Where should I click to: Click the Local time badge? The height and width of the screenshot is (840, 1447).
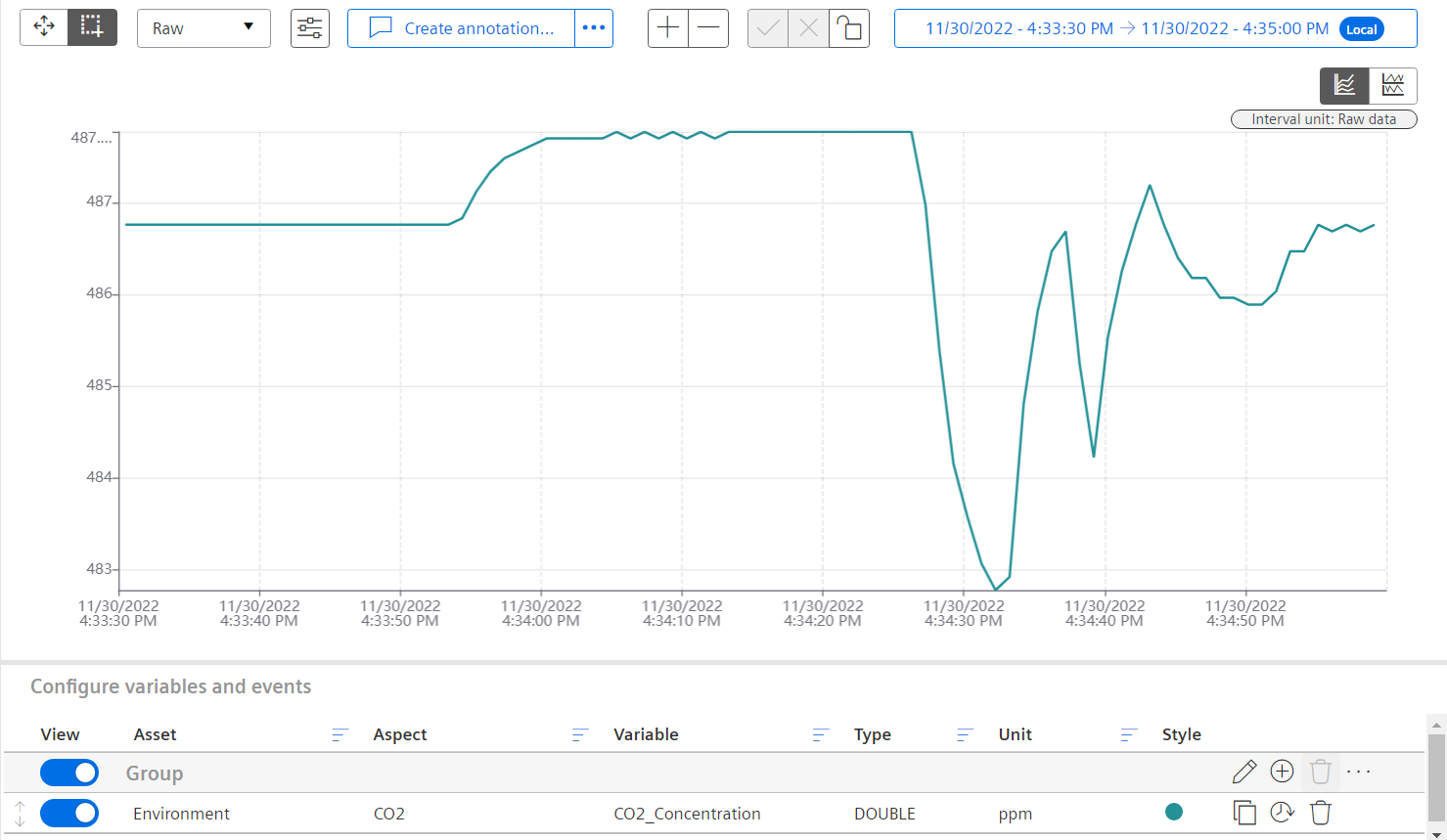(x=1362, y=29)
